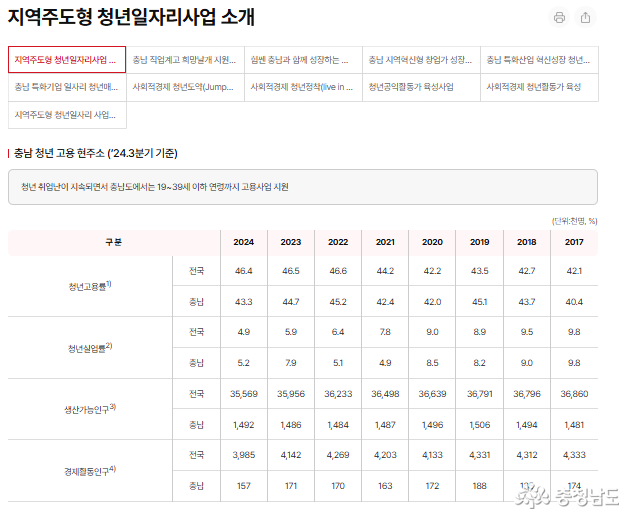Viewport: 620px width, 510px height.
Task: Click the notice text about 19~39세 고용사업 지원
Action: (155, 187)
